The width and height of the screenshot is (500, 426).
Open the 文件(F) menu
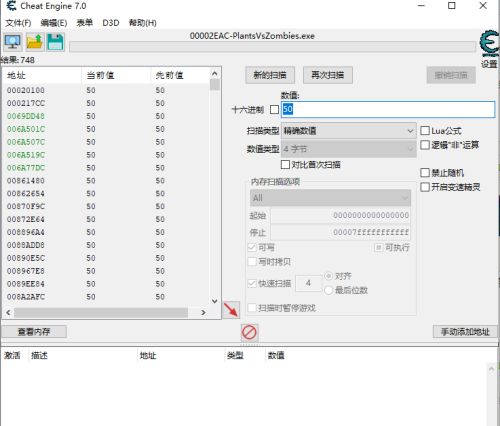click(18, 23)
